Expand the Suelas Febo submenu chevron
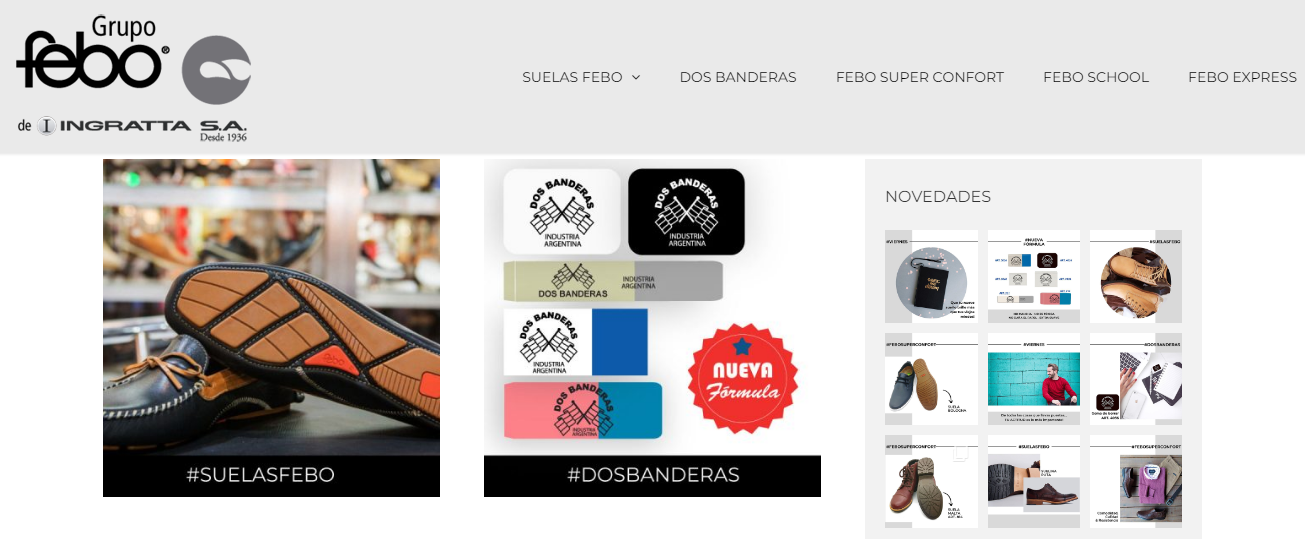This screenshot has width=1305, height=539. (636, 77)
